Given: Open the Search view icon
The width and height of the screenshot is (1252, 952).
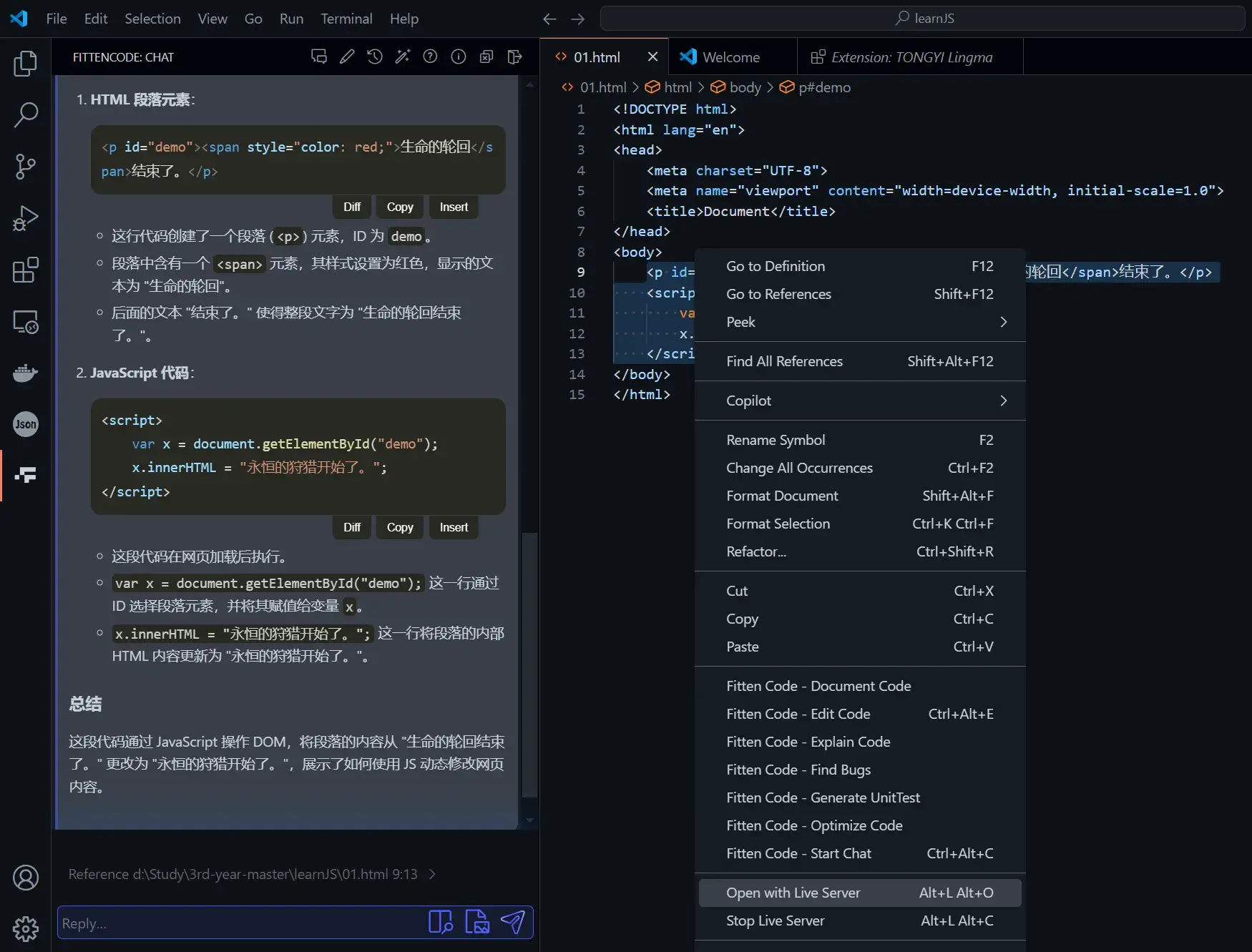Looking at the screenshot, I should click(x=26, y=114).
